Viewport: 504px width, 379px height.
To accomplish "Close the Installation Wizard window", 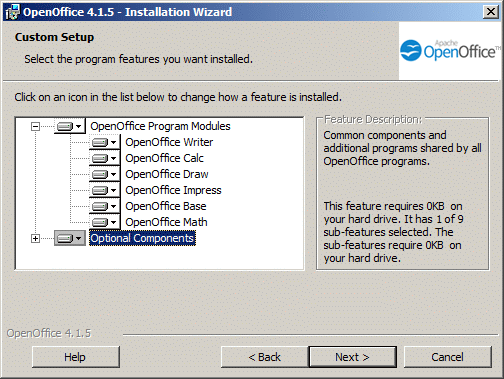I will 491,12.
